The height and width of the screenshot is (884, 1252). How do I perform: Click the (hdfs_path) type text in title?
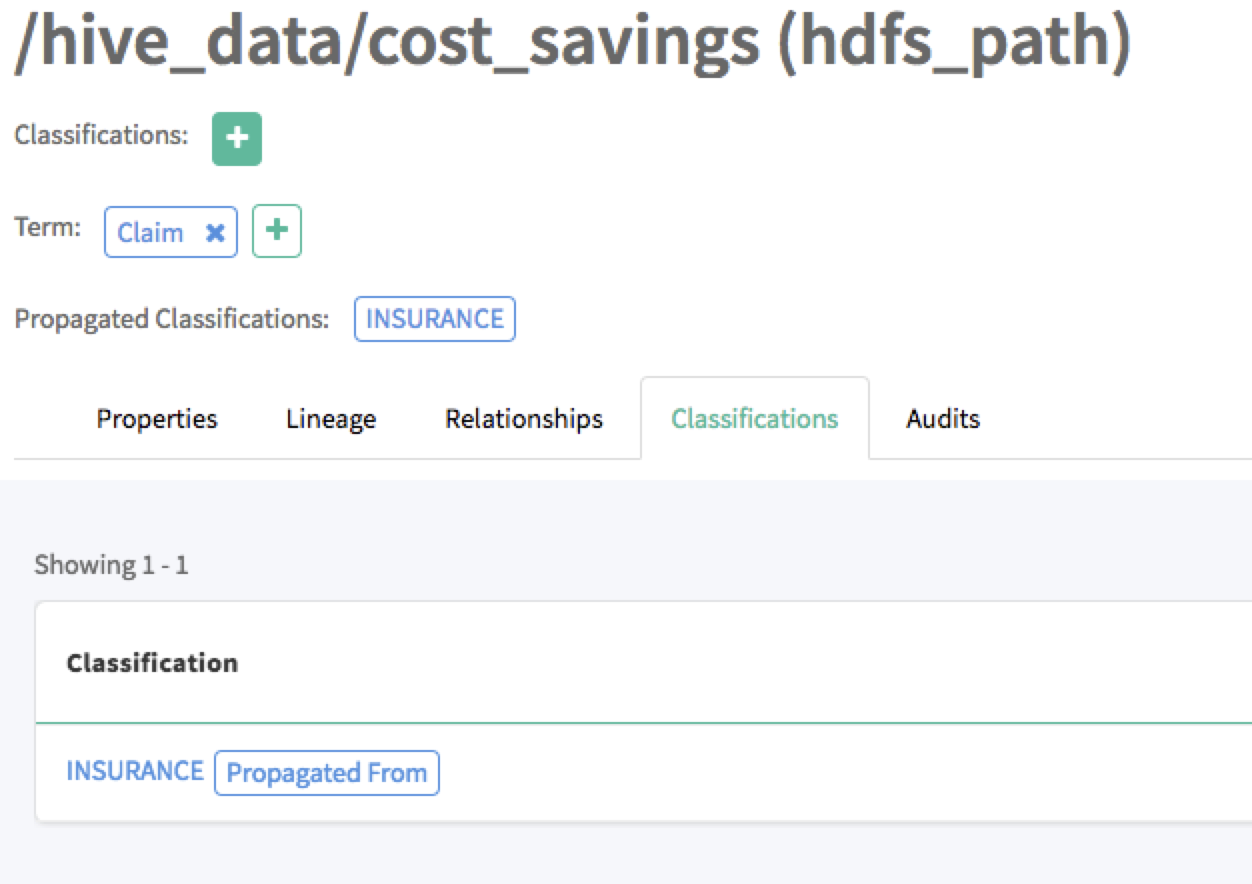click(953, 45)
